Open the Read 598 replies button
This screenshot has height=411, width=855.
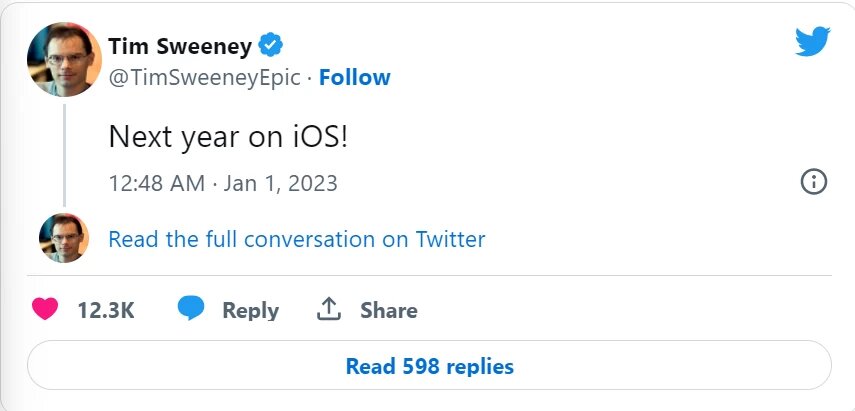point(429,366)
